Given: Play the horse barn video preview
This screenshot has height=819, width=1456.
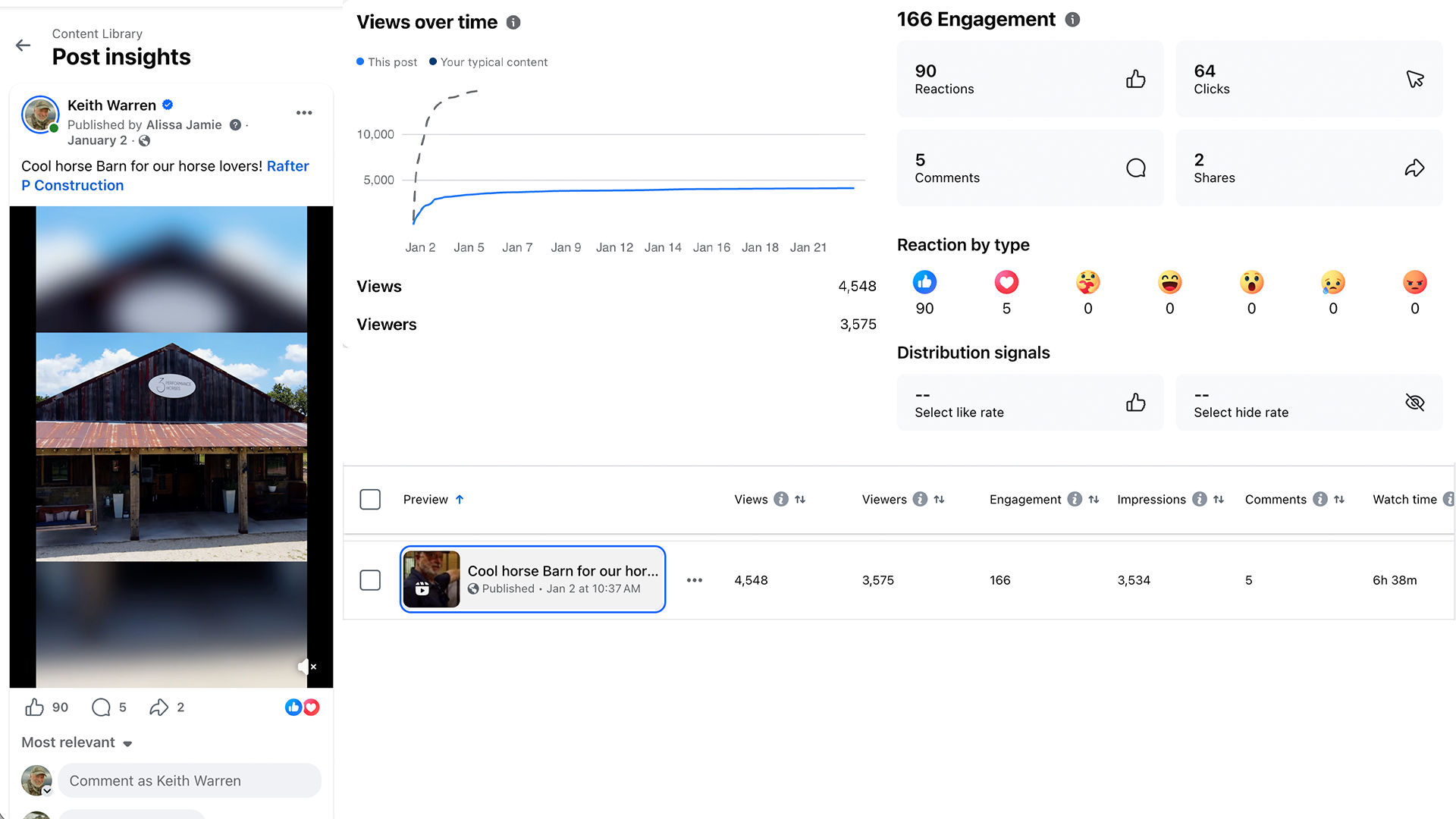Looking at the screenshot, I should click(171, 447).
